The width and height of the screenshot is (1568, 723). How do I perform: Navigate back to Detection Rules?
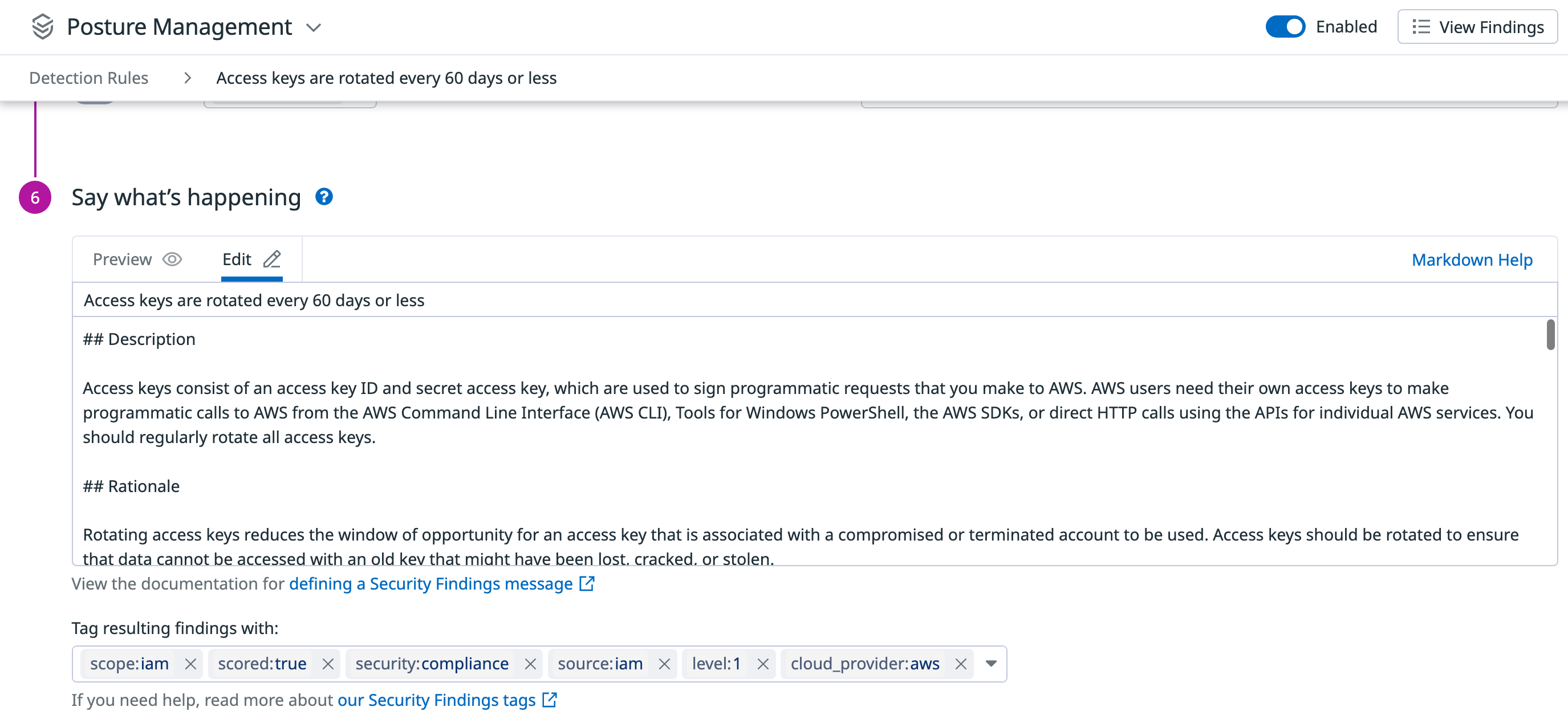click(x=89, y=78)
